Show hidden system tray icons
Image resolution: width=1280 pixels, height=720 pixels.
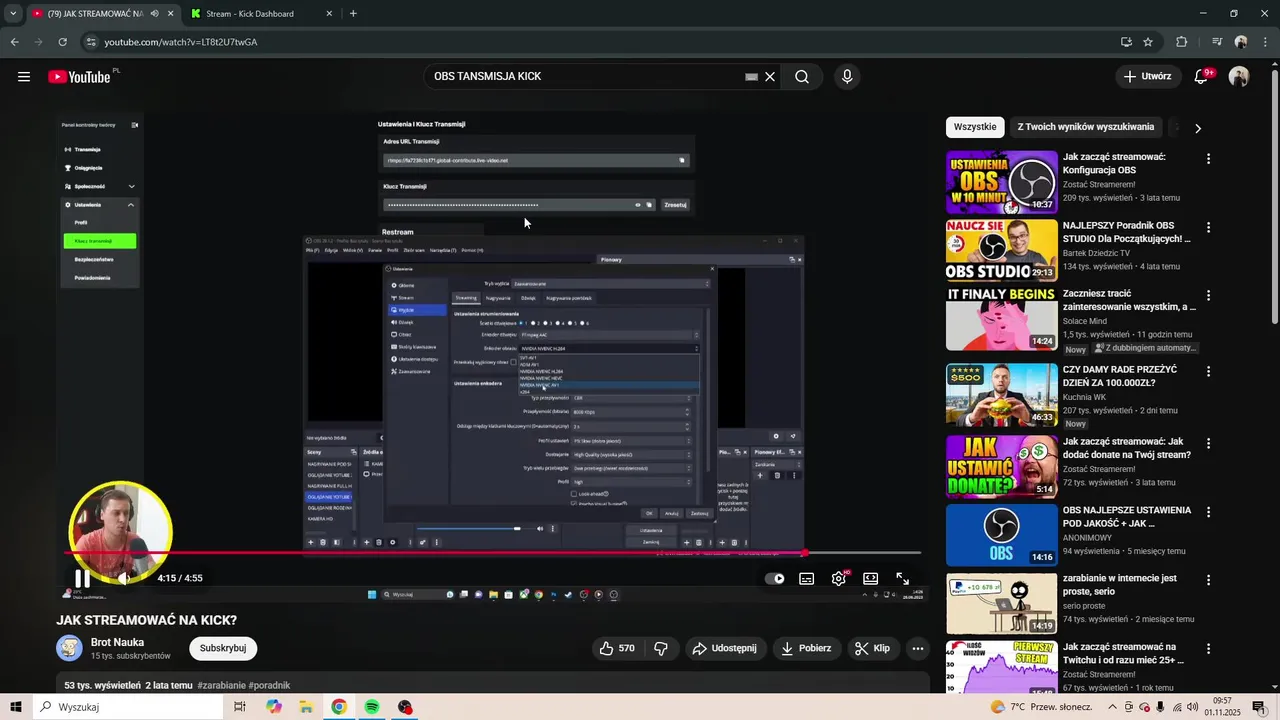coord(1112,707)
